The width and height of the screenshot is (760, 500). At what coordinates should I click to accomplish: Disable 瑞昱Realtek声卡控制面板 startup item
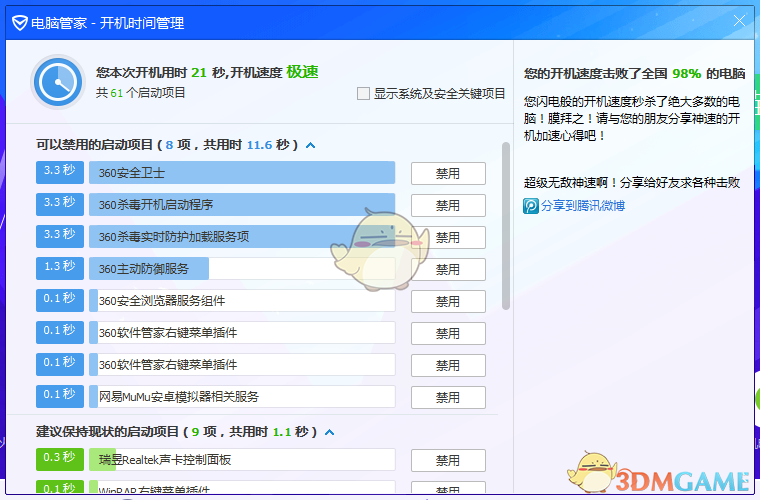point(448,460)
